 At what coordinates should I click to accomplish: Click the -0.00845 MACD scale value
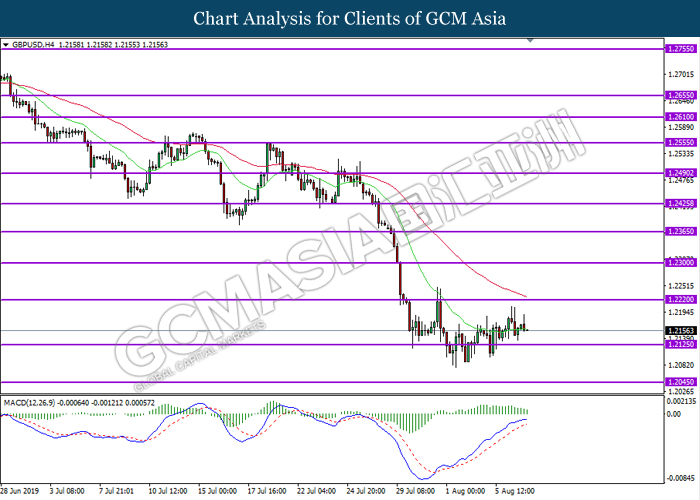point(681,478)
